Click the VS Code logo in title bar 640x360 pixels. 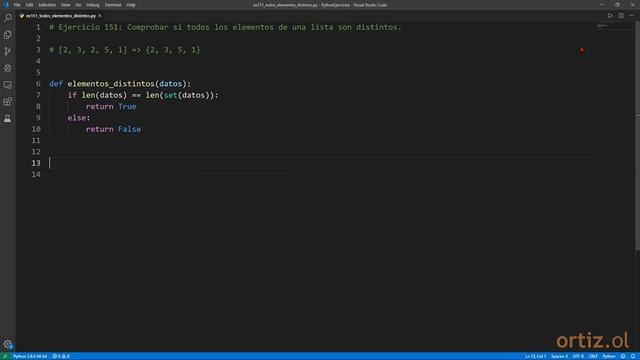tap(6, 5)
